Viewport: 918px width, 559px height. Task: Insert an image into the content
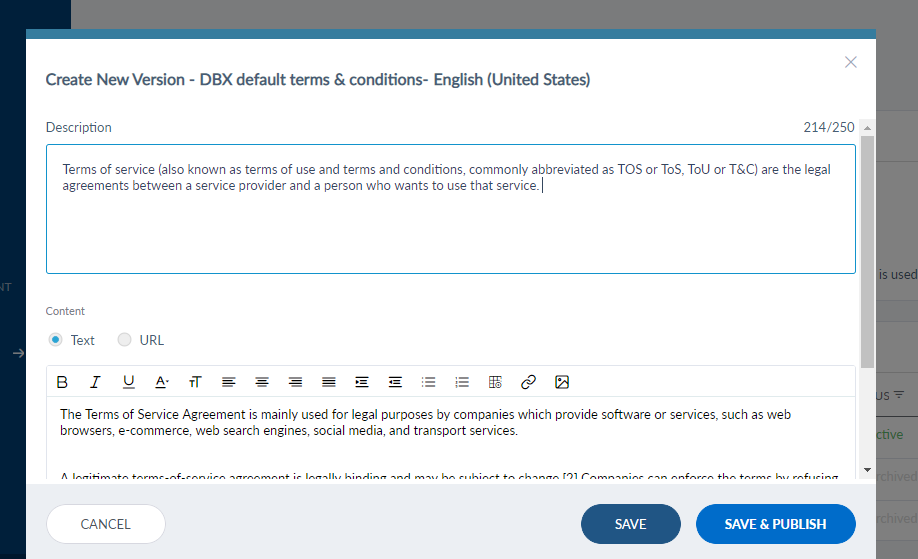(x=562, y=382)
